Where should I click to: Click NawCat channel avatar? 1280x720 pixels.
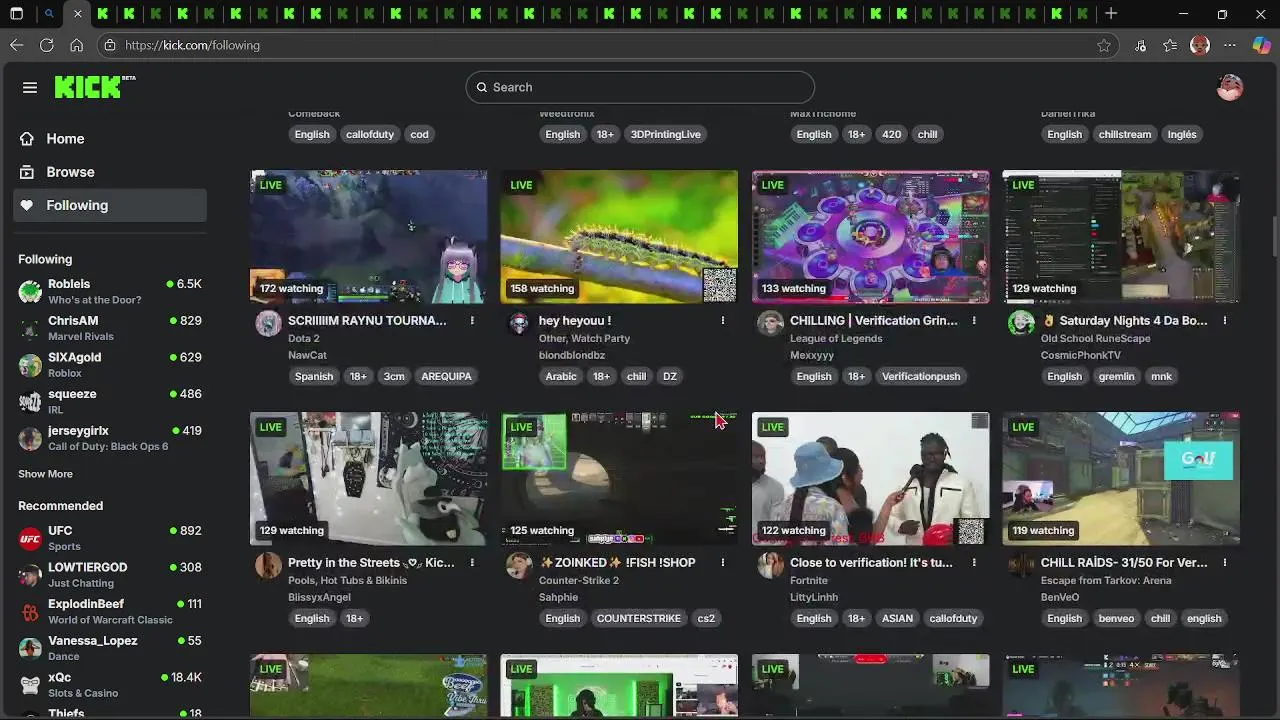pos(268,323)
